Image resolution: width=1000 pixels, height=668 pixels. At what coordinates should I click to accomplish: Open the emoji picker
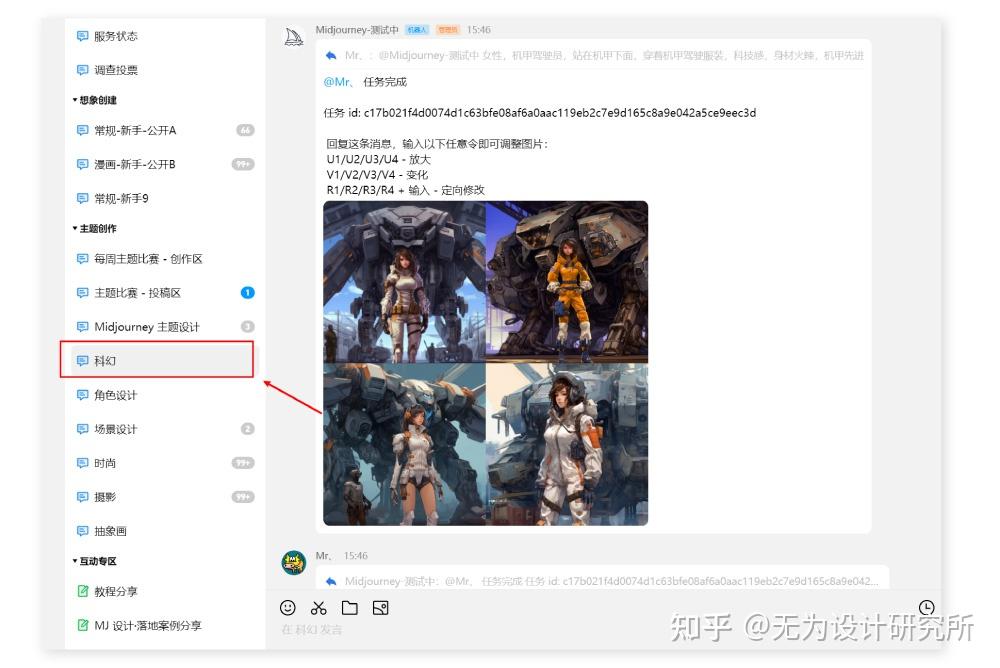tap(288, 608)
